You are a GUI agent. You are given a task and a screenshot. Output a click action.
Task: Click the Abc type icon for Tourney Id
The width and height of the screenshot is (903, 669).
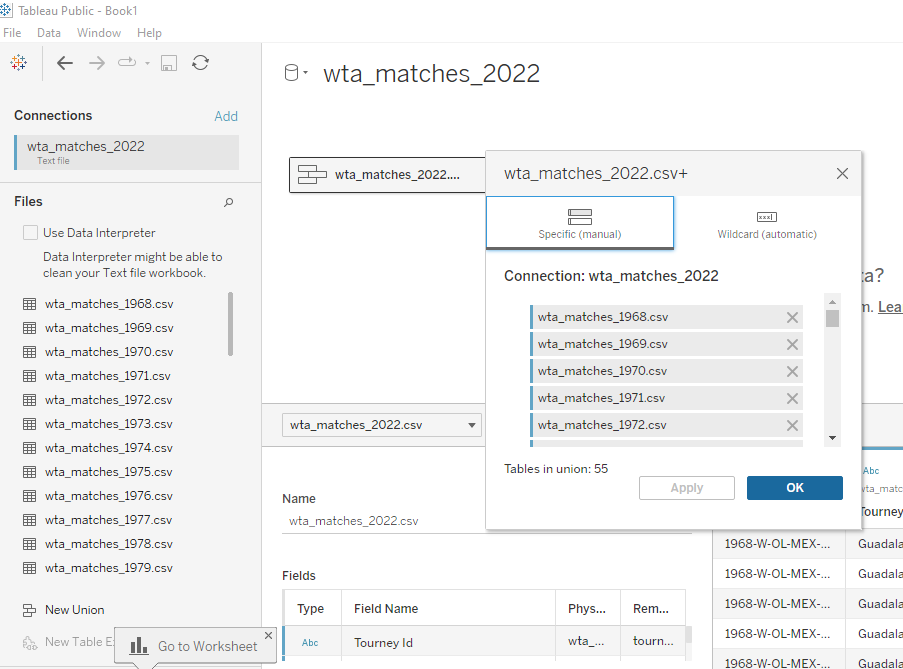point(310,643)
